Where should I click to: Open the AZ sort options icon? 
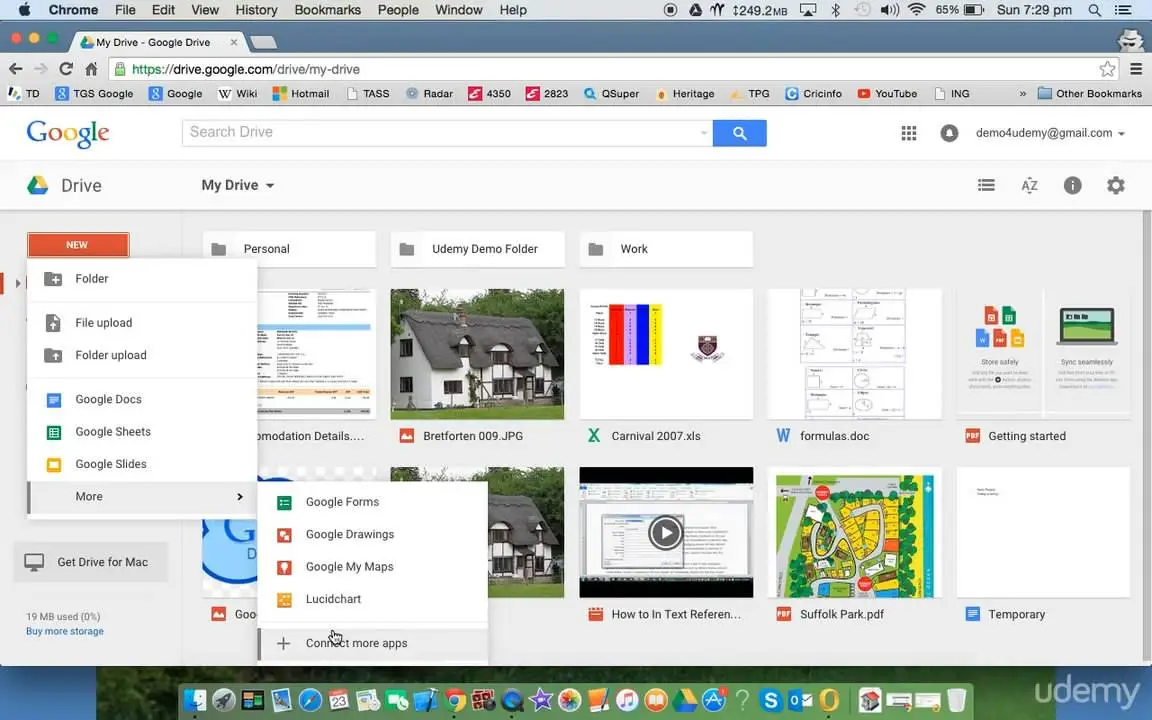click(x=1029, y=185)
